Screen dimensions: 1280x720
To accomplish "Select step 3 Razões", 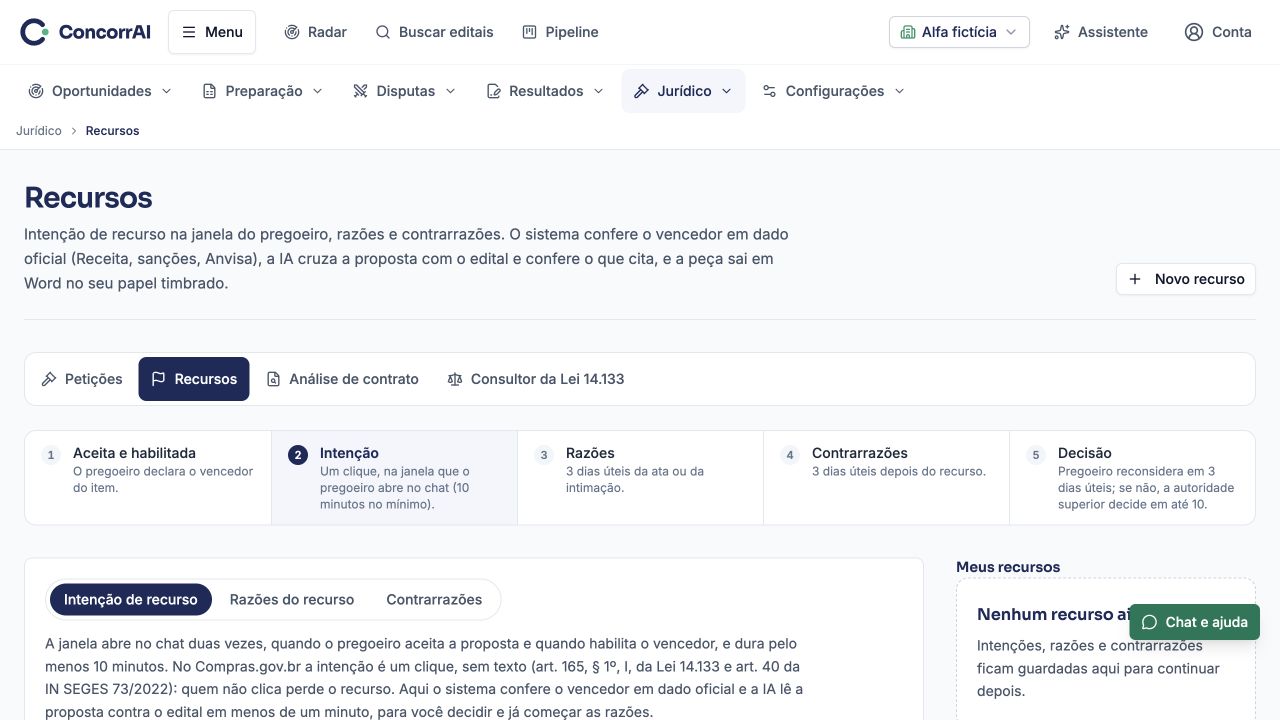I will coord(640,478).
